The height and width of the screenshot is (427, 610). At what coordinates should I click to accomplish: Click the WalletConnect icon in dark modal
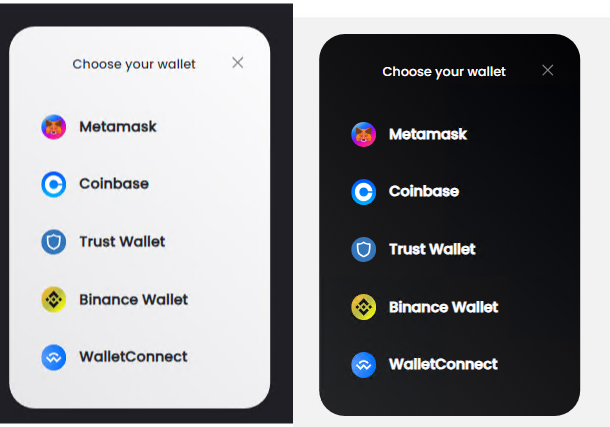(363, 364)
